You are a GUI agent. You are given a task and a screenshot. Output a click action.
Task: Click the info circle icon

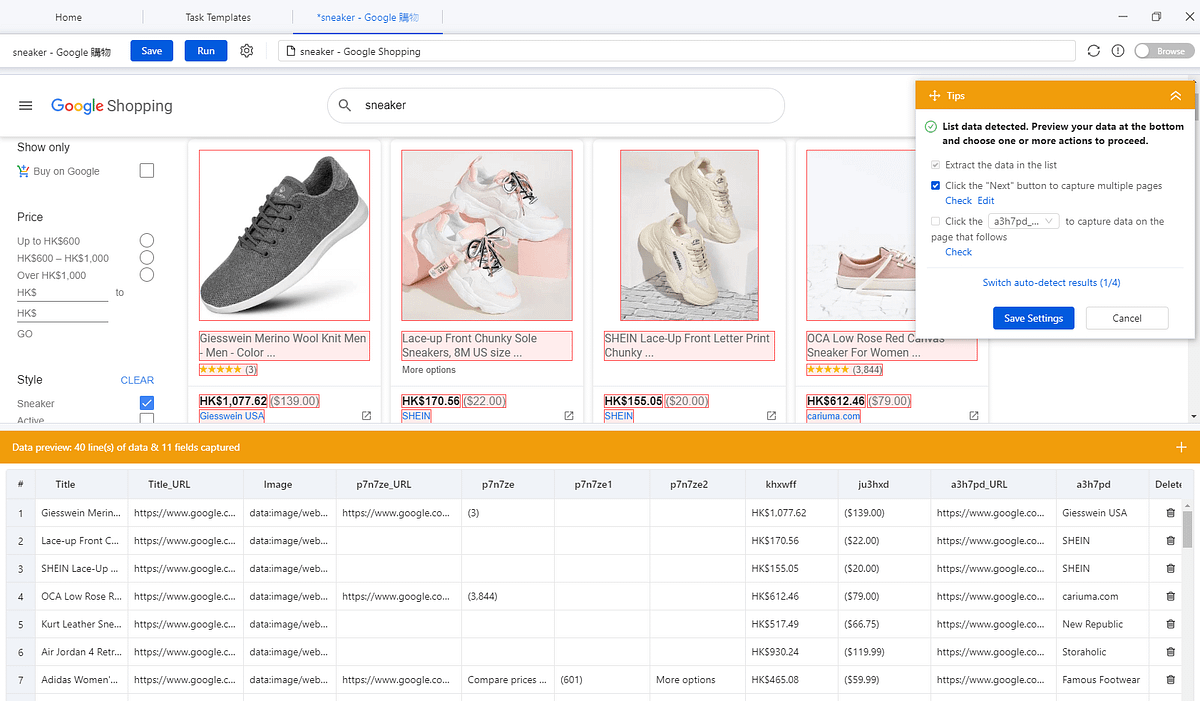[1118, 51]
